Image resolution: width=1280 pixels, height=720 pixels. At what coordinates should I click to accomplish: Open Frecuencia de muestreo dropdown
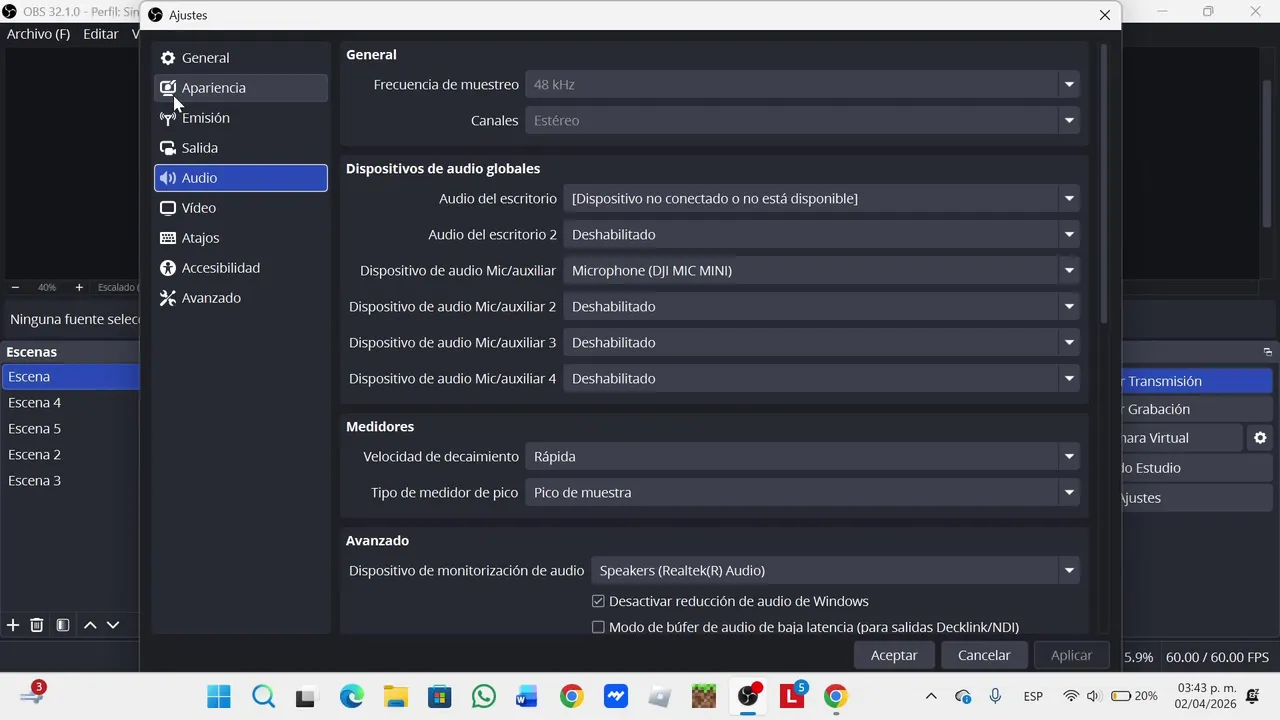(x=803, y=84)
